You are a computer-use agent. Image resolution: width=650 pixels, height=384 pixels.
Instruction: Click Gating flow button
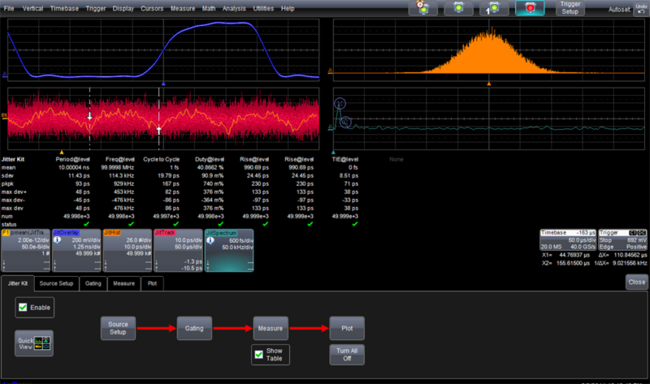[194, 328]
